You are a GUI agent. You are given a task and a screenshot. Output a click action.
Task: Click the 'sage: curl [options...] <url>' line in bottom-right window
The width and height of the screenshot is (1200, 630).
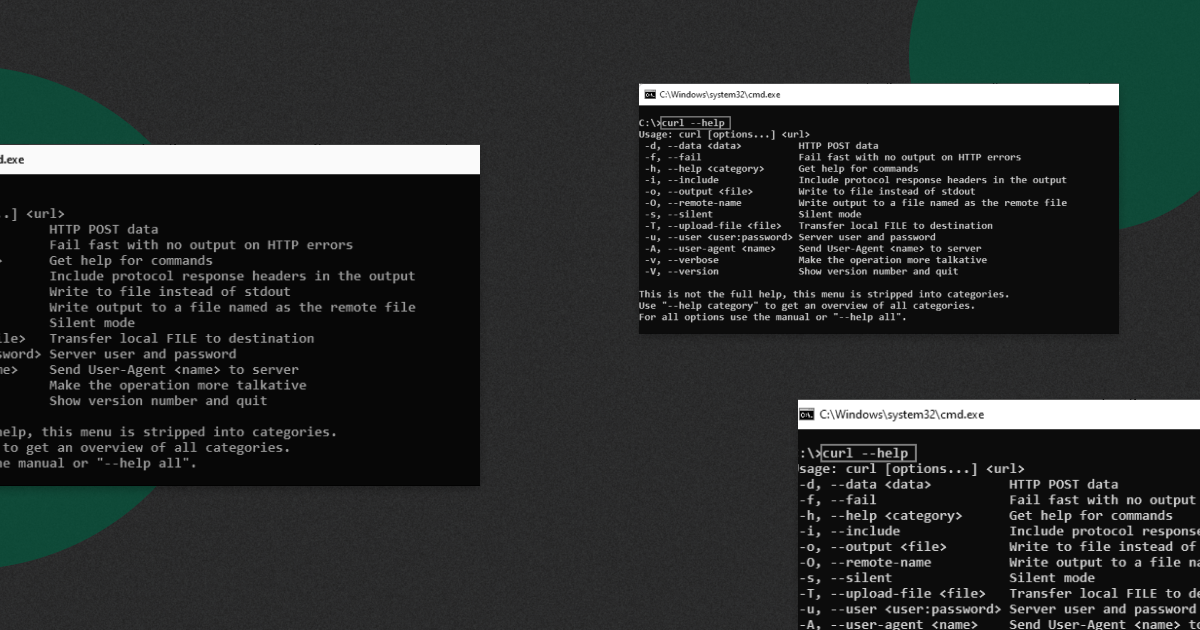pyautogui.click(x=912, y=468)
